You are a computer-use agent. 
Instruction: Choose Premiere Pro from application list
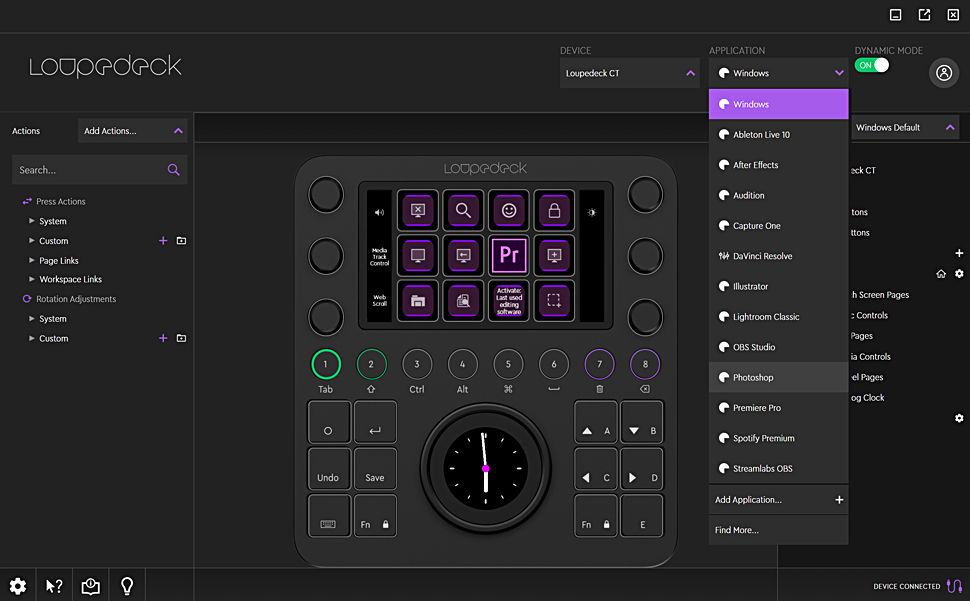pos(778,407)
